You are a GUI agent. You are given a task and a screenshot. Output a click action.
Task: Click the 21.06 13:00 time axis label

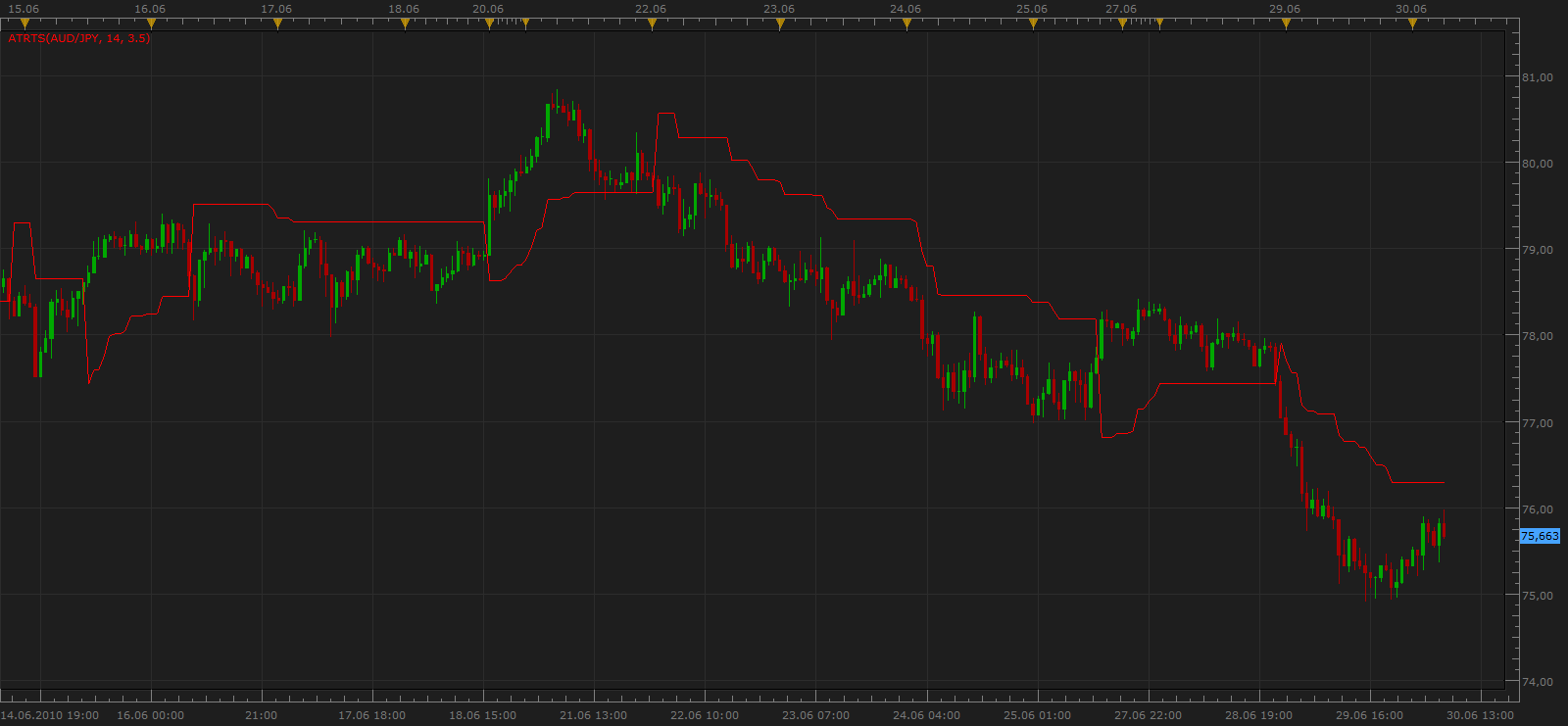pyautogui.click(x=594, y=715)
